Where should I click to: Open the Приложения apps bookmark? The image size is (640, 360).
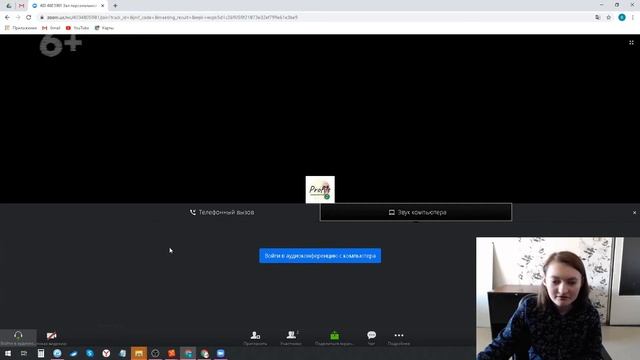click(20, 28)
